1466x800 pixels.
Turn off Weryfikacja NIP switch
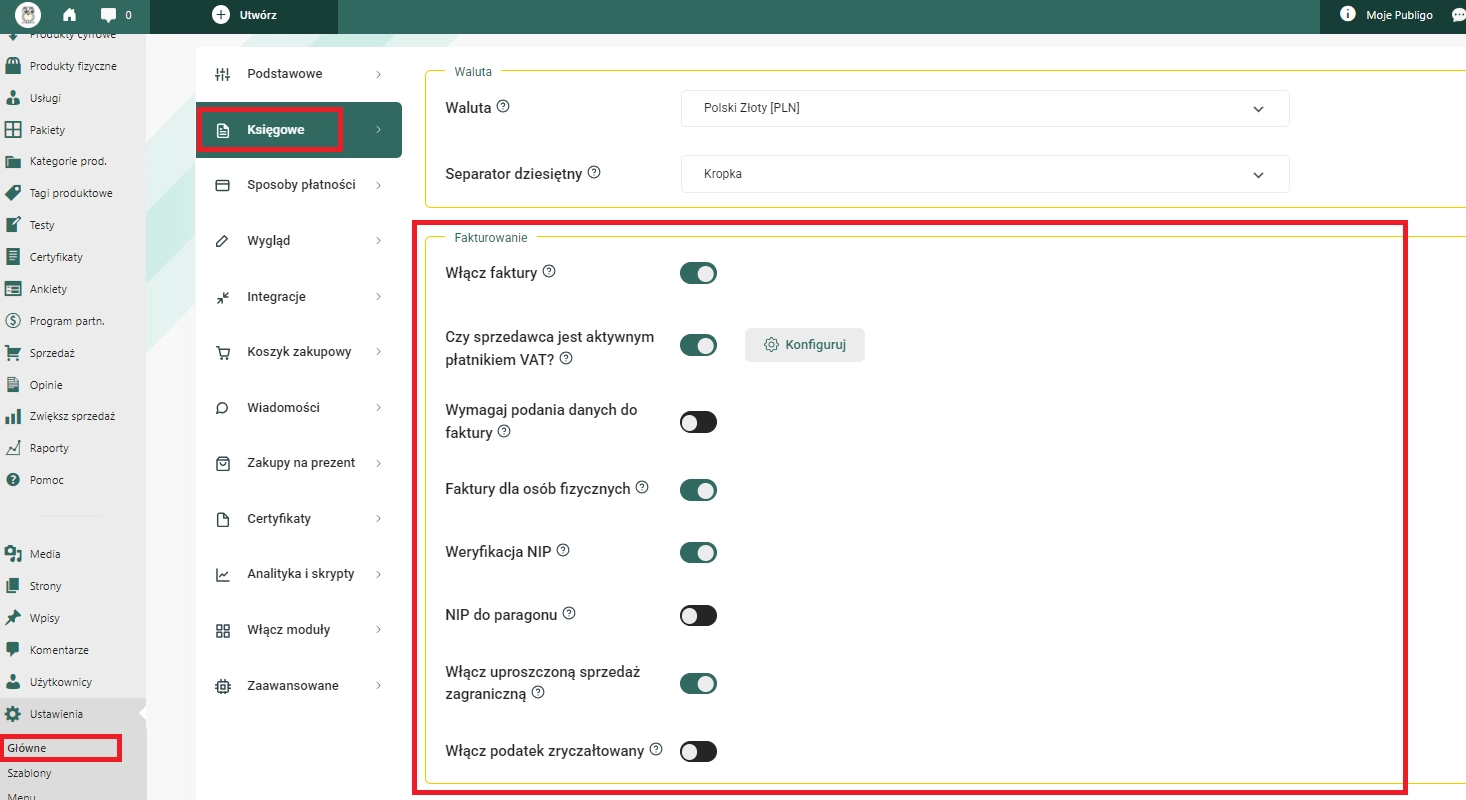[698, 552]
